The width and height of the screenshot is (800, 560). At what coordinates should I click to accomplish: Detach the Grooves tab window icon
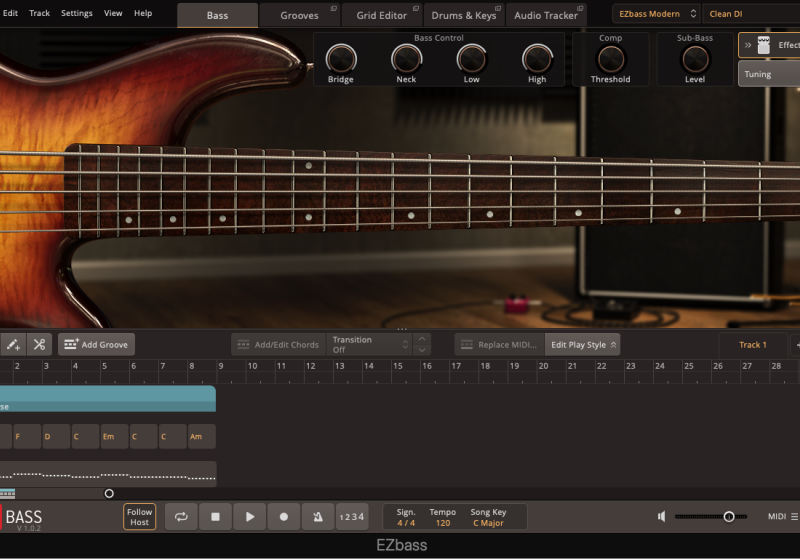[x=334, y=8]
